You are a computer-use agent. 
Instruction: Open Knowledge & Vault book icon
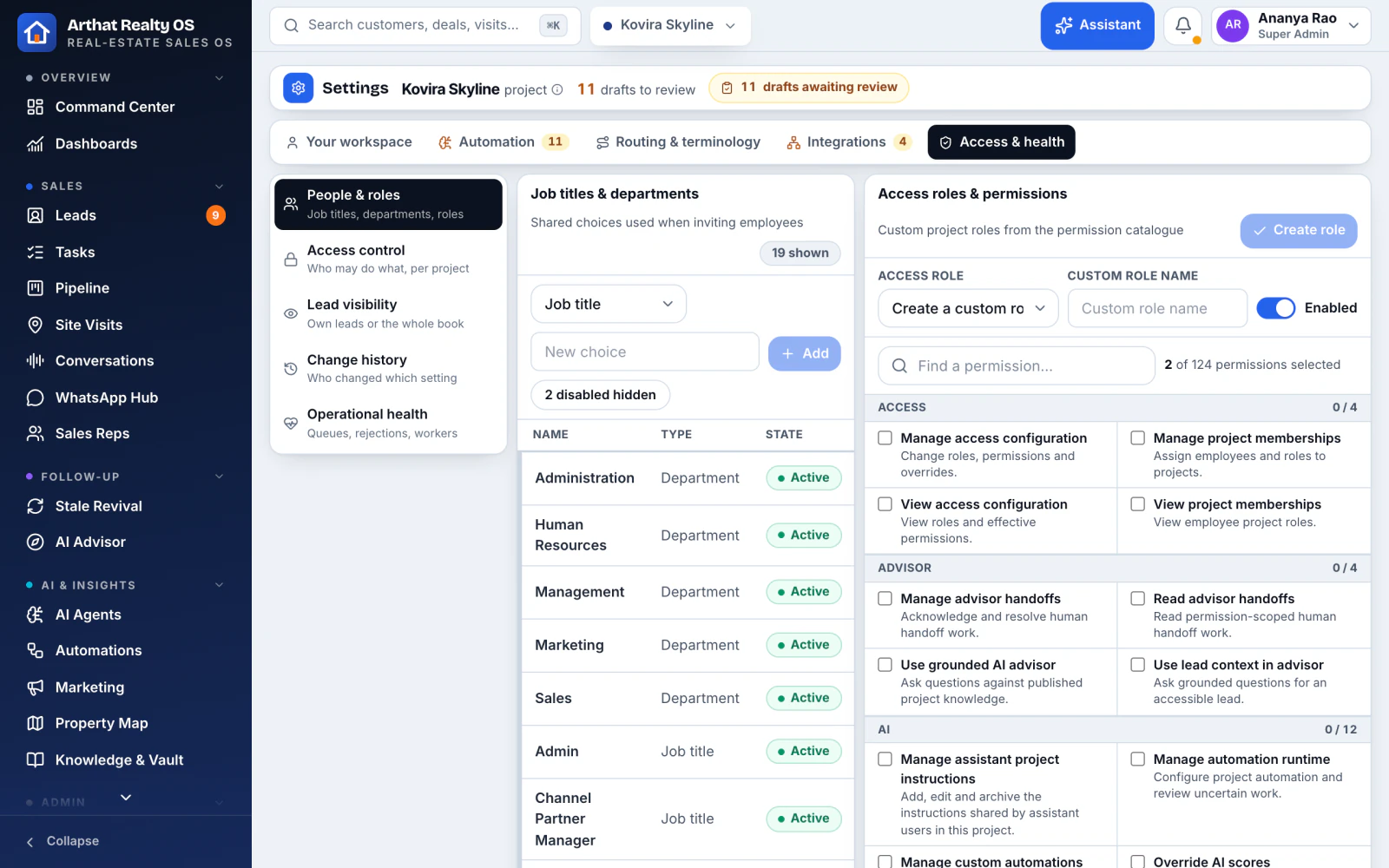click(x=35, y=759)
